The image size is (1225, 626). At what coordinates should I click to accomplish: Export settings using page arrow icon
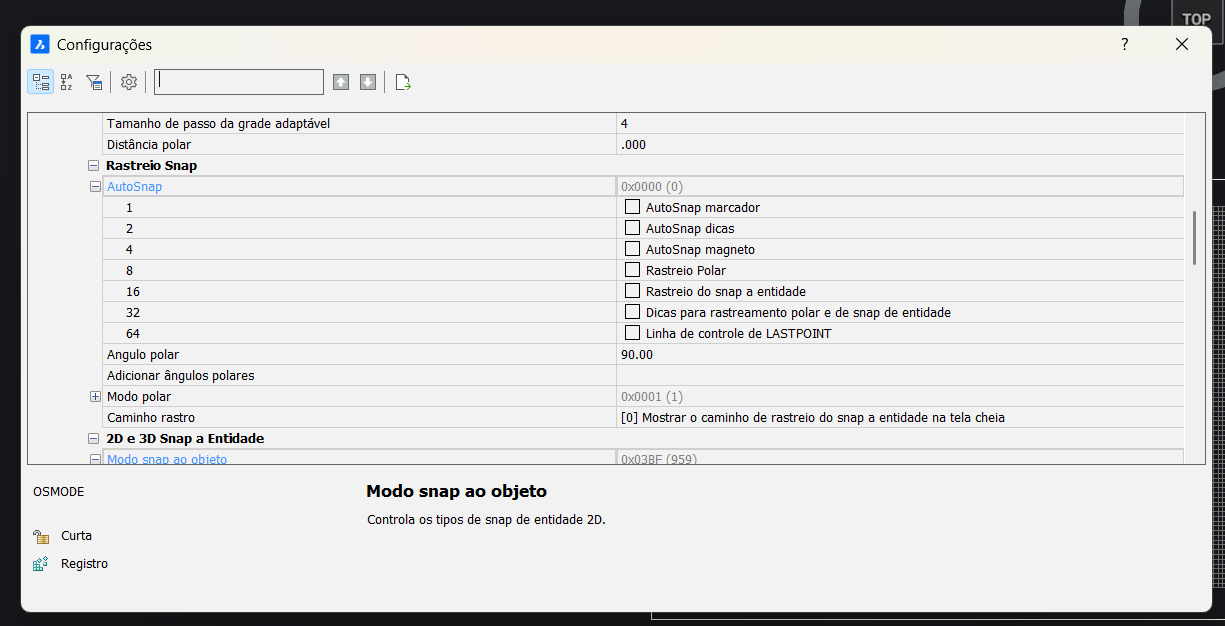tap(403, 82)
